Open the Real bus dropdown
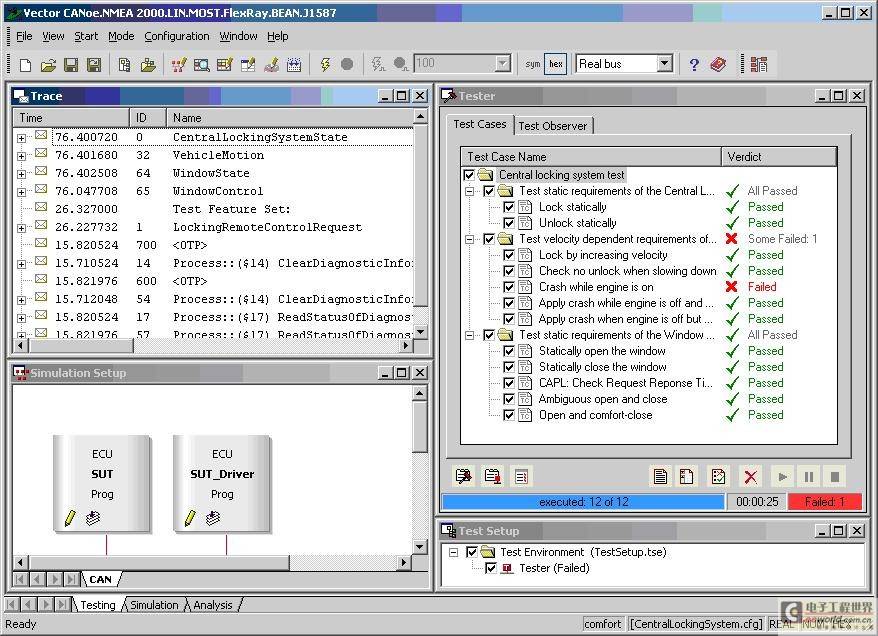The width and height of the screenshot is (878, 636). tap(664, 64)
